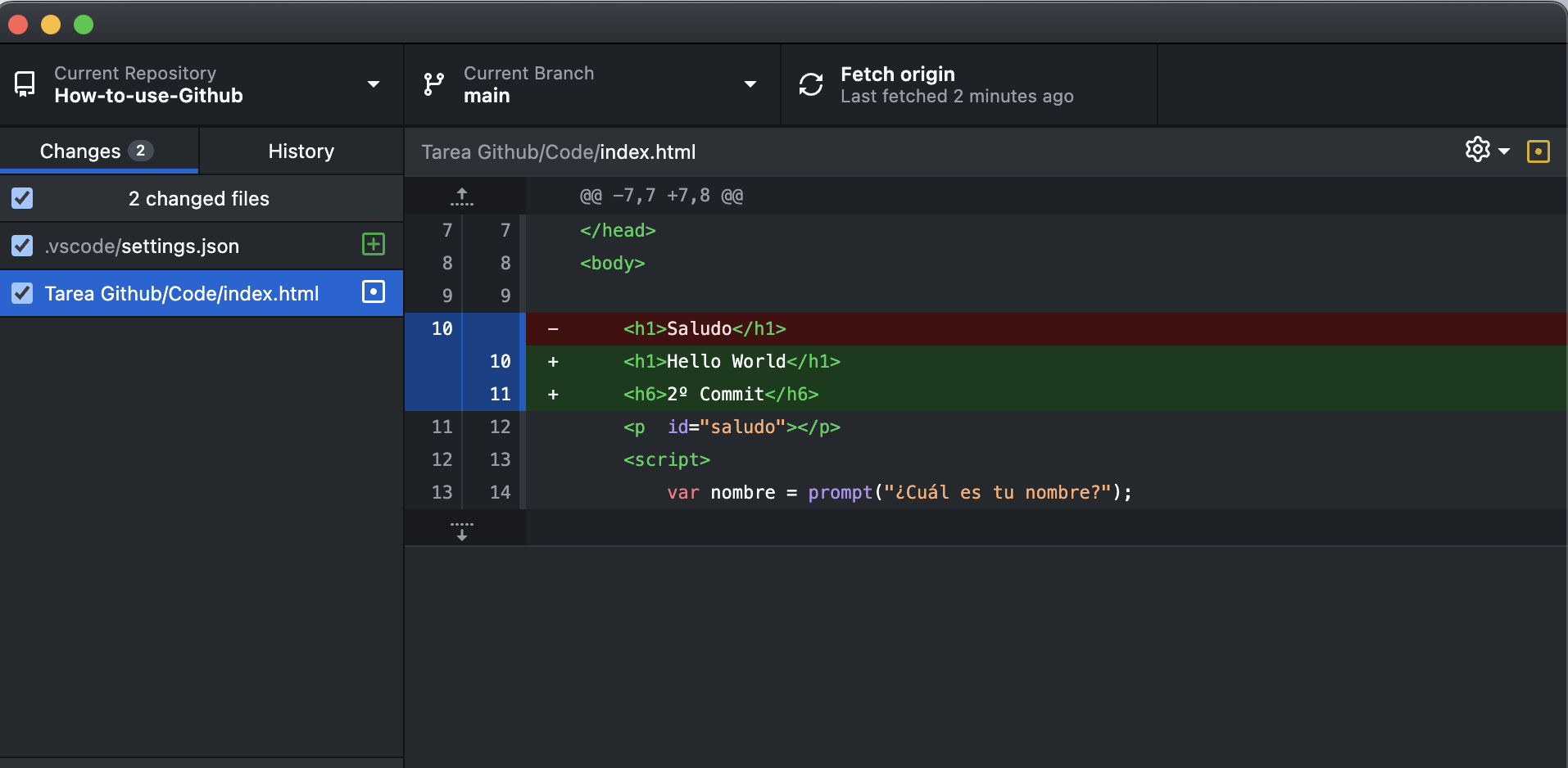
Task: Click the removed Saludo line in diff
Action: coord(705,329)
